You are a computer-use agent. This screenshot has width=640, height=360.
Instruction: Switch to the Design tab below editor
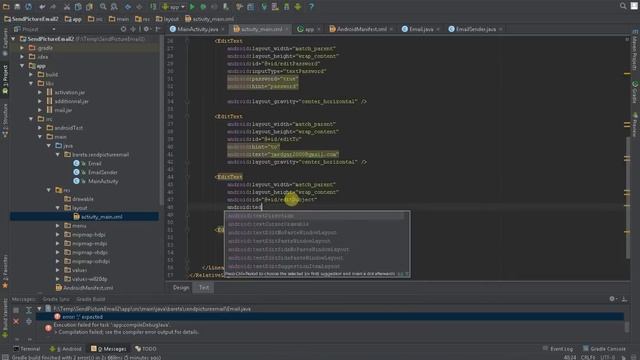(x=181, y=287)
